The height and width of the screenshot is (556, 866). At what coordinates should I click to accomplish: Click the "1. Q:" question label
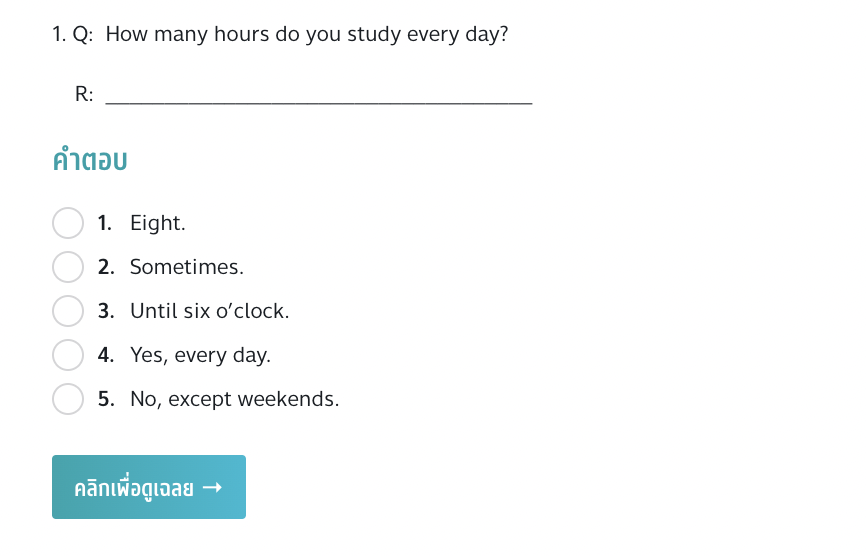pos(73,34)
